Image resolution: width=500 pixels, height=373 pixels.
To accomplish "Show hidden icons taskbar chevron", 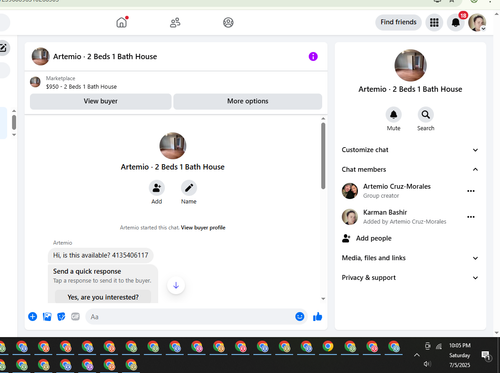I will pos(417,355).
